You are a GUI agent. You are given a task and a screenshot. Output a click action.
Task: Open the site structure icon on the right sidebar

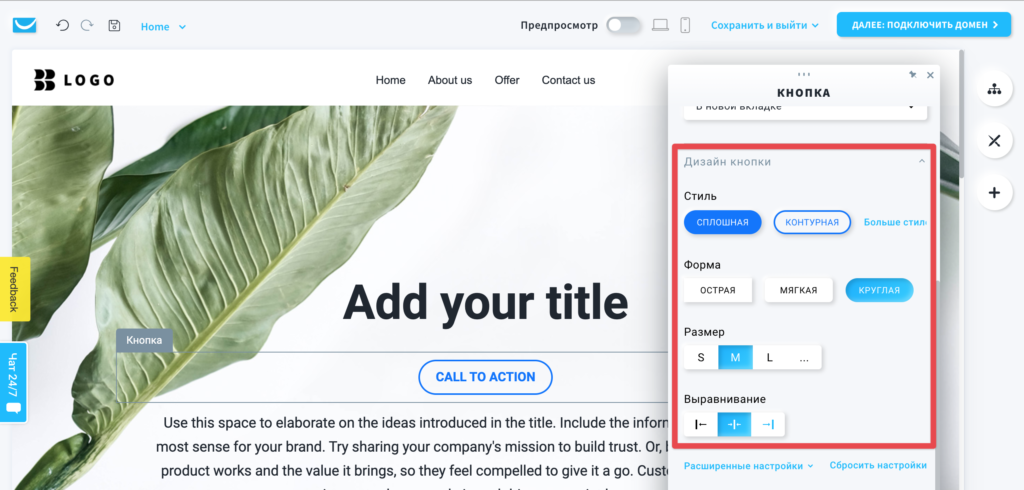pyautogui.click(x=994, y=90)
